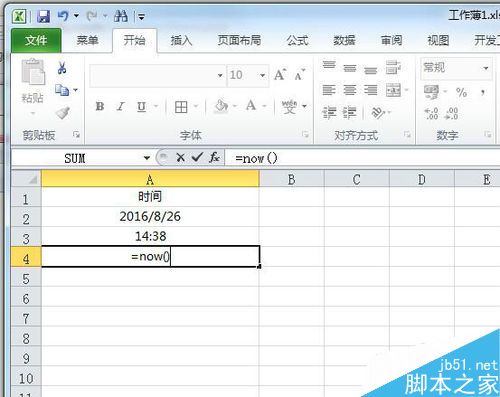
Task: Click the Cancel X in formula bar
Action: (x=180, y=157)
